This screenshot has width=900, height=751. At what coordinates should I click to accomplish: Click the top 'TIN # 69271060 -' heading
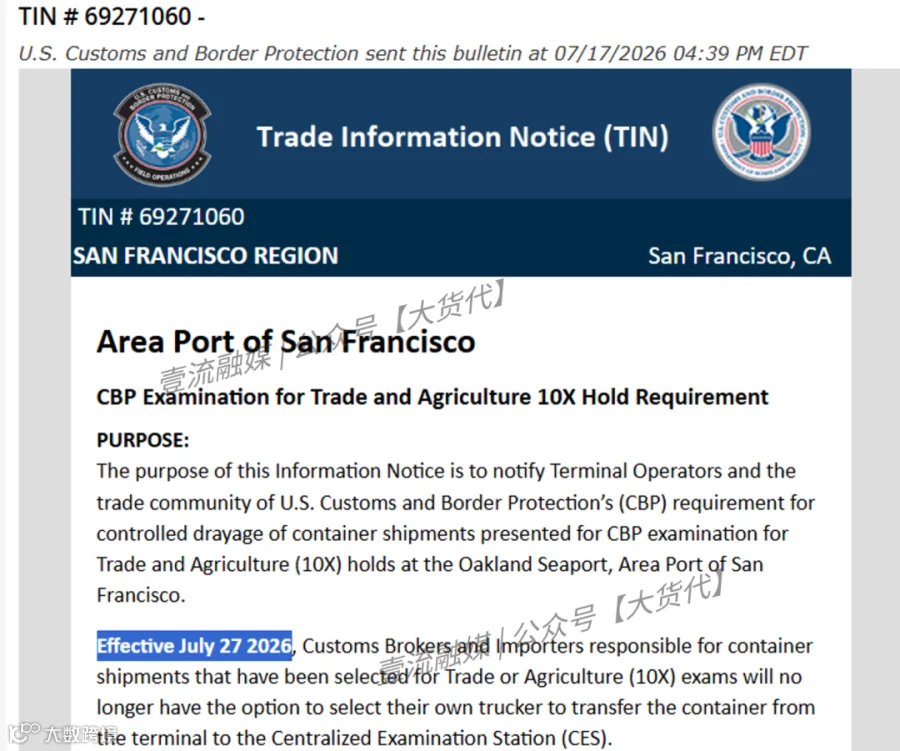pyautogui.click(x=112, y=16)
